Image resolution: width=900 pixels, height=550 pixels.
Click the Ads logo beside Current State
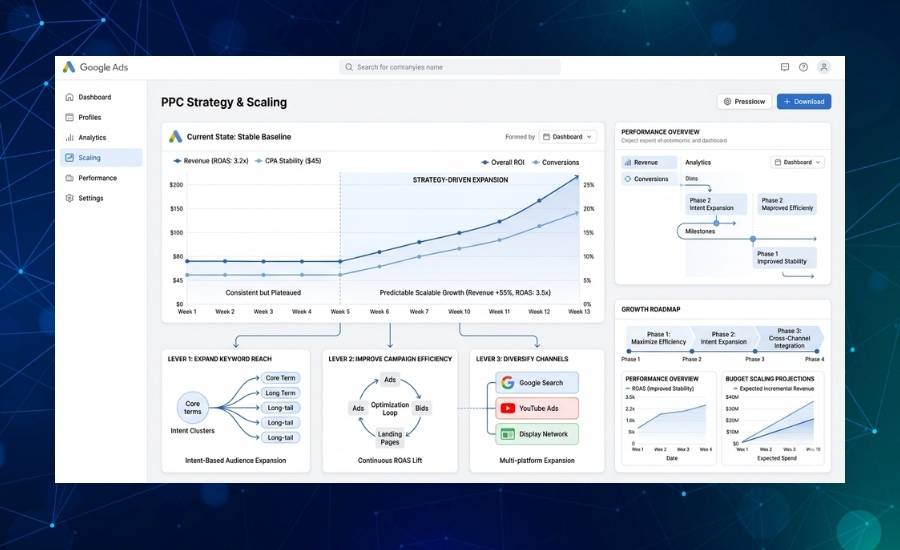176,137
